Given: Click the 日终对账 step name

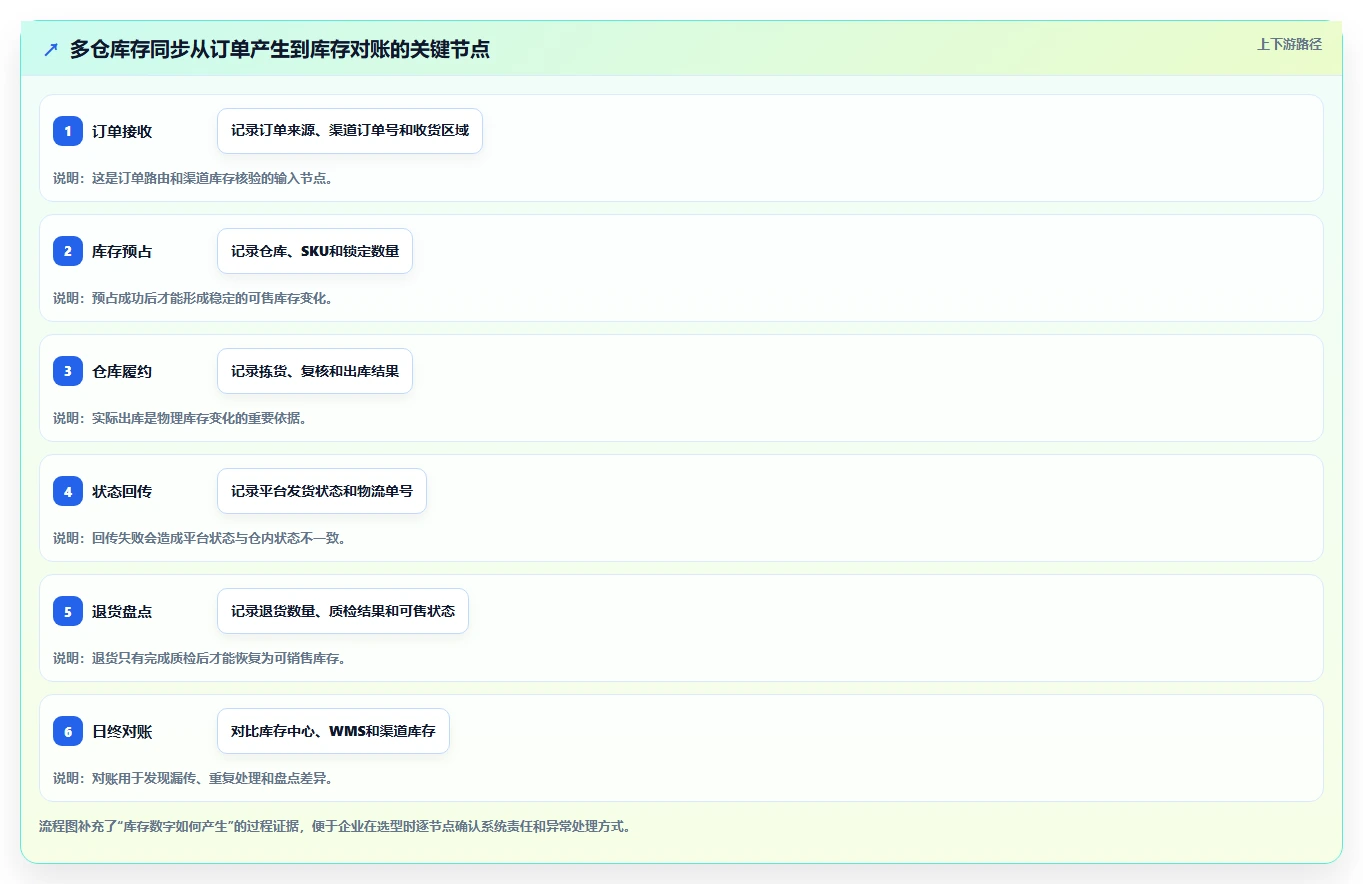Looking at the screenshot, I should [x=122, y=731].
